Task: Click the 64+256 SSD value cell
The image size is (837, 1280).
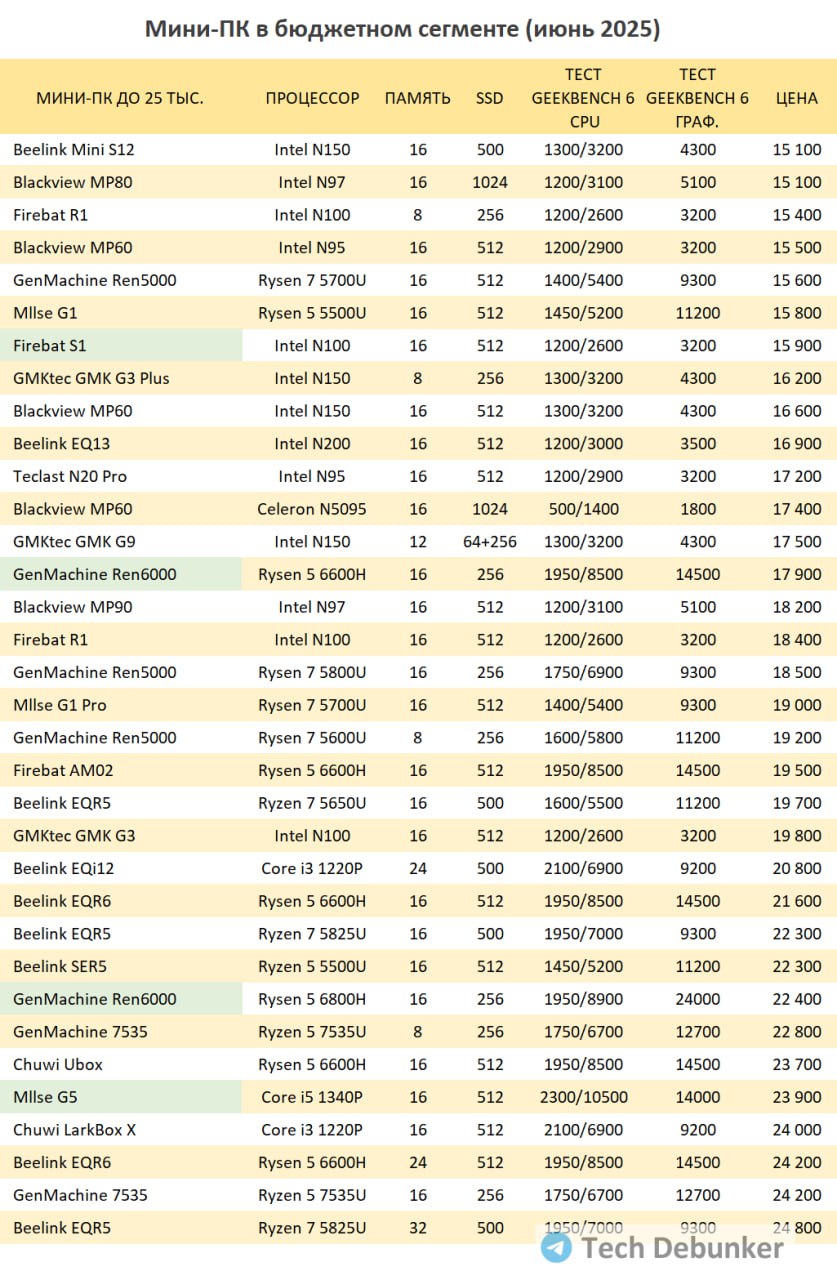Action: tap(490, 541)
